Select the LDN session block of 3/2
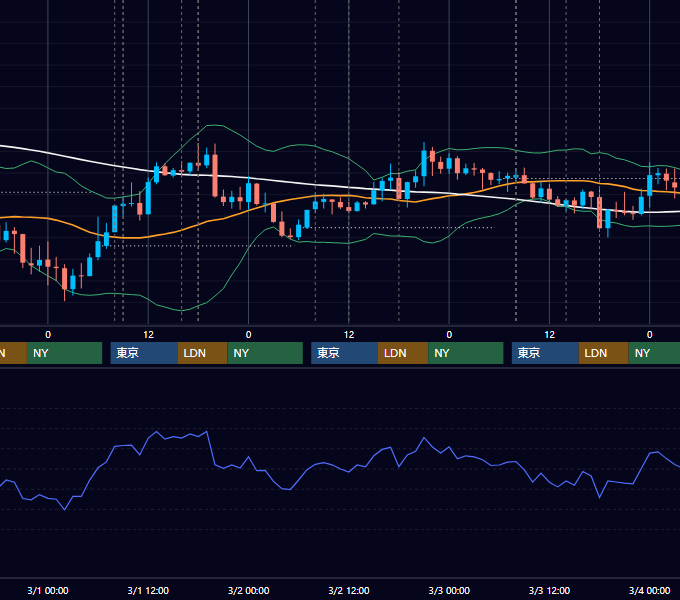680x600 pixels. [x=403, y=353]
